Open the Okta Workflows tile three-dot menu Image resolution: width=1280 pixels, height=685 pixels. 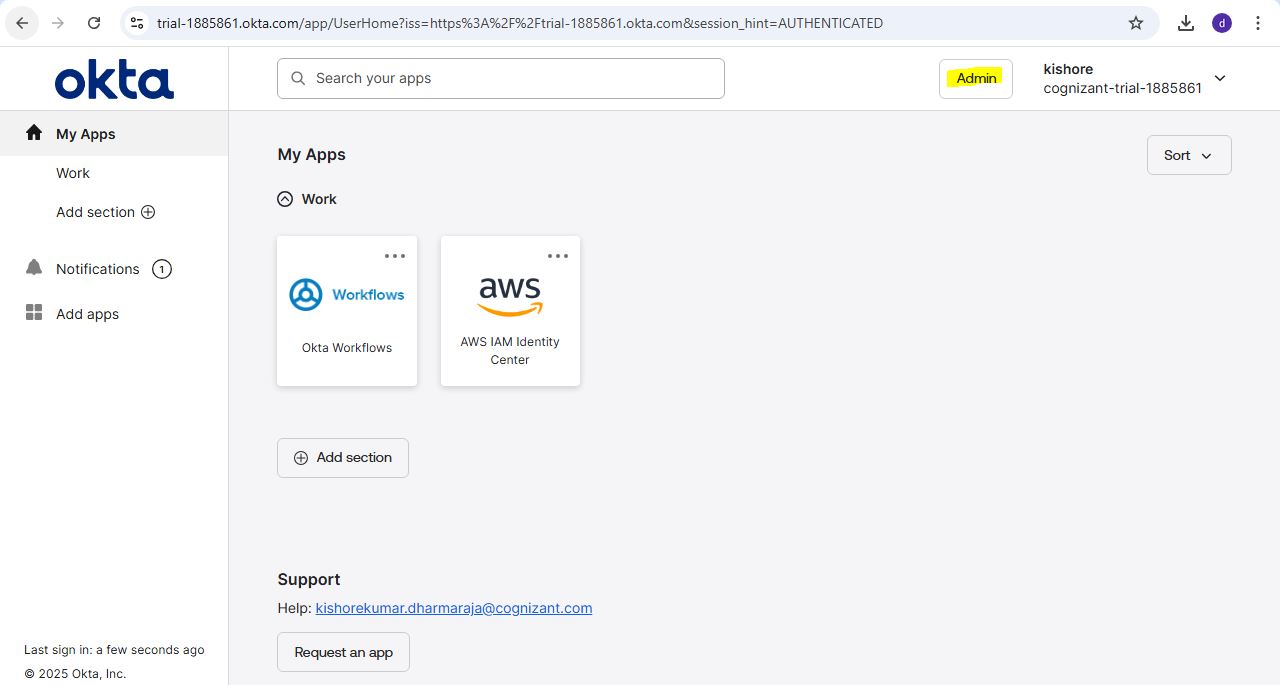[x=395, y=256]
